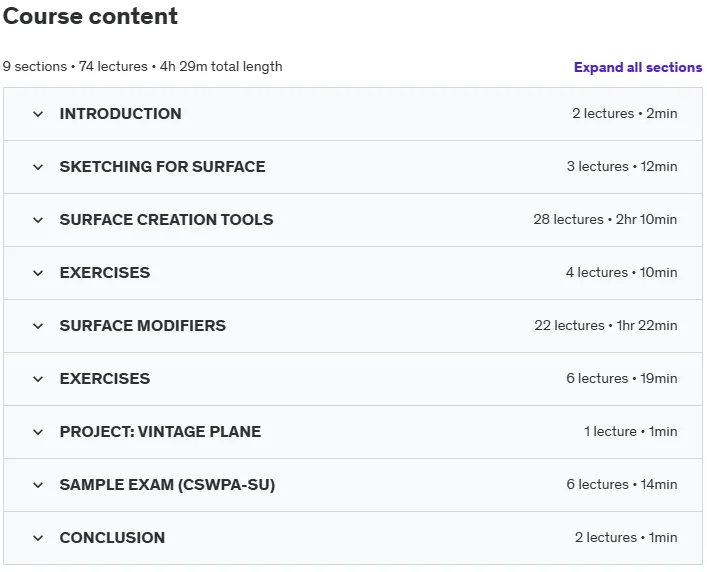Click the 28 lectures • 2hr 10min label

(605, 220)
